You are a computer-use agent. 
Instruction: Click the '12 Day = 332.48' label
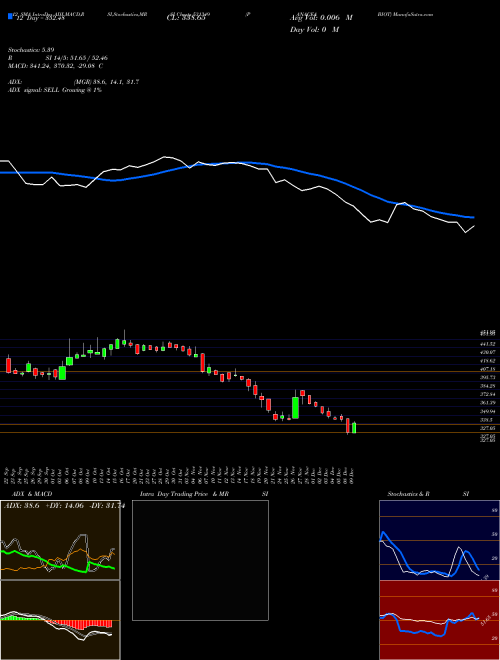click(39, 18)
